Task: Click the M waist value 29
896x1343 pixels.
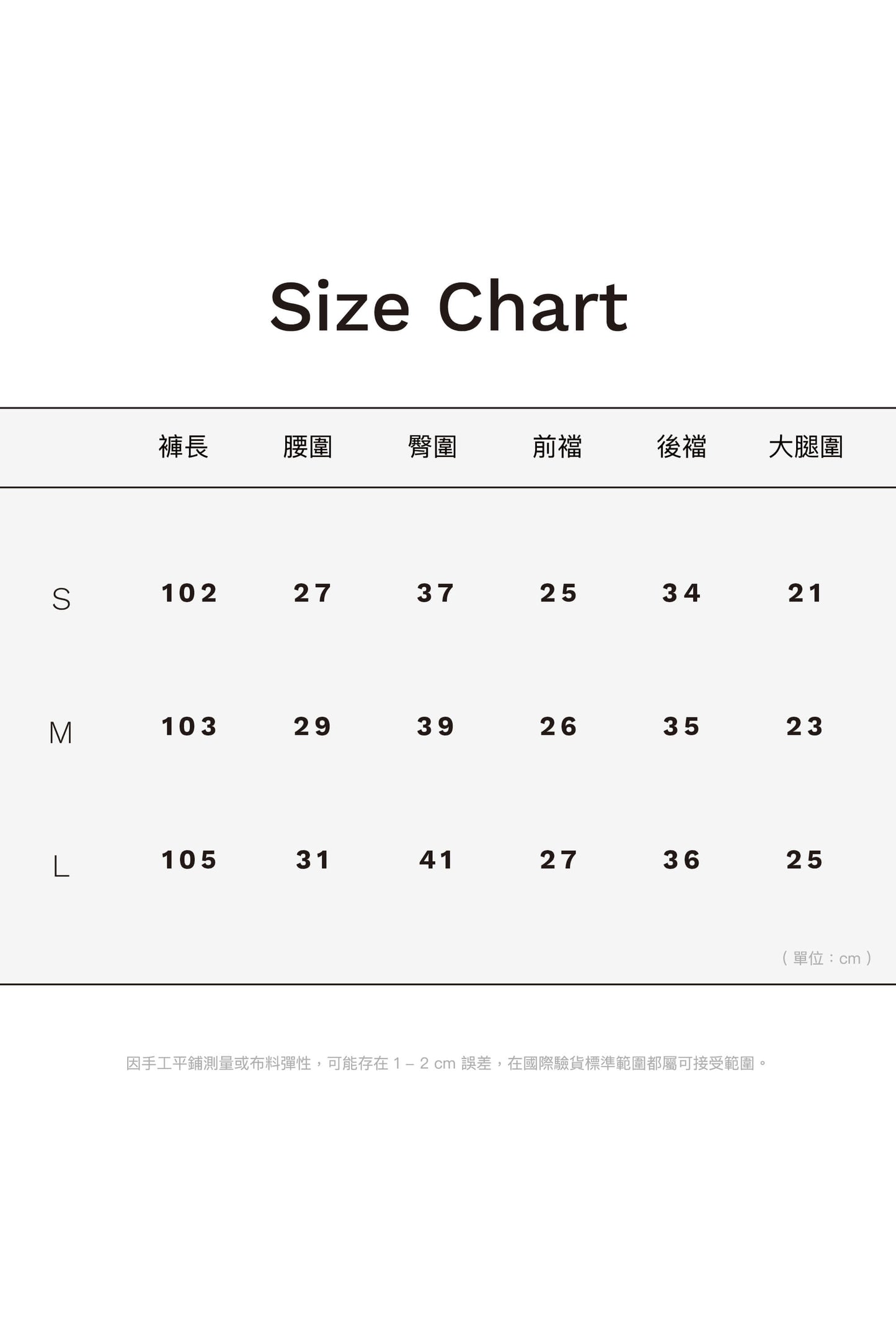Action: tap(313, 726)
